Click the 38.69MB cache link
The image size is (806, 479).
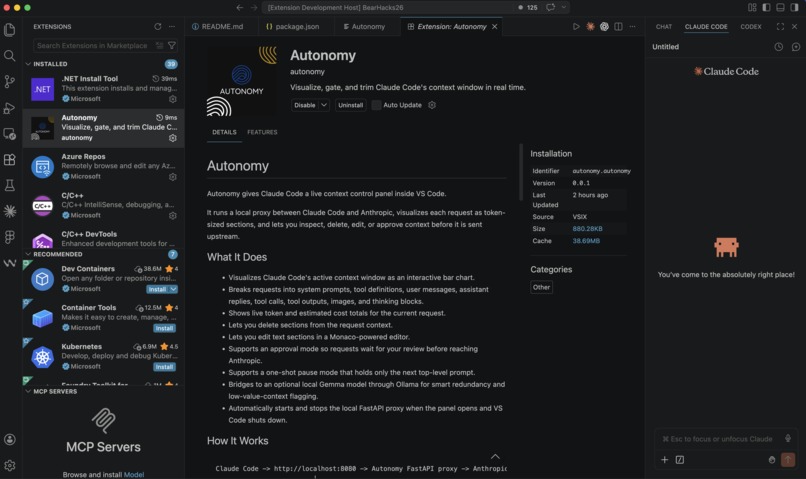[586, 241]
